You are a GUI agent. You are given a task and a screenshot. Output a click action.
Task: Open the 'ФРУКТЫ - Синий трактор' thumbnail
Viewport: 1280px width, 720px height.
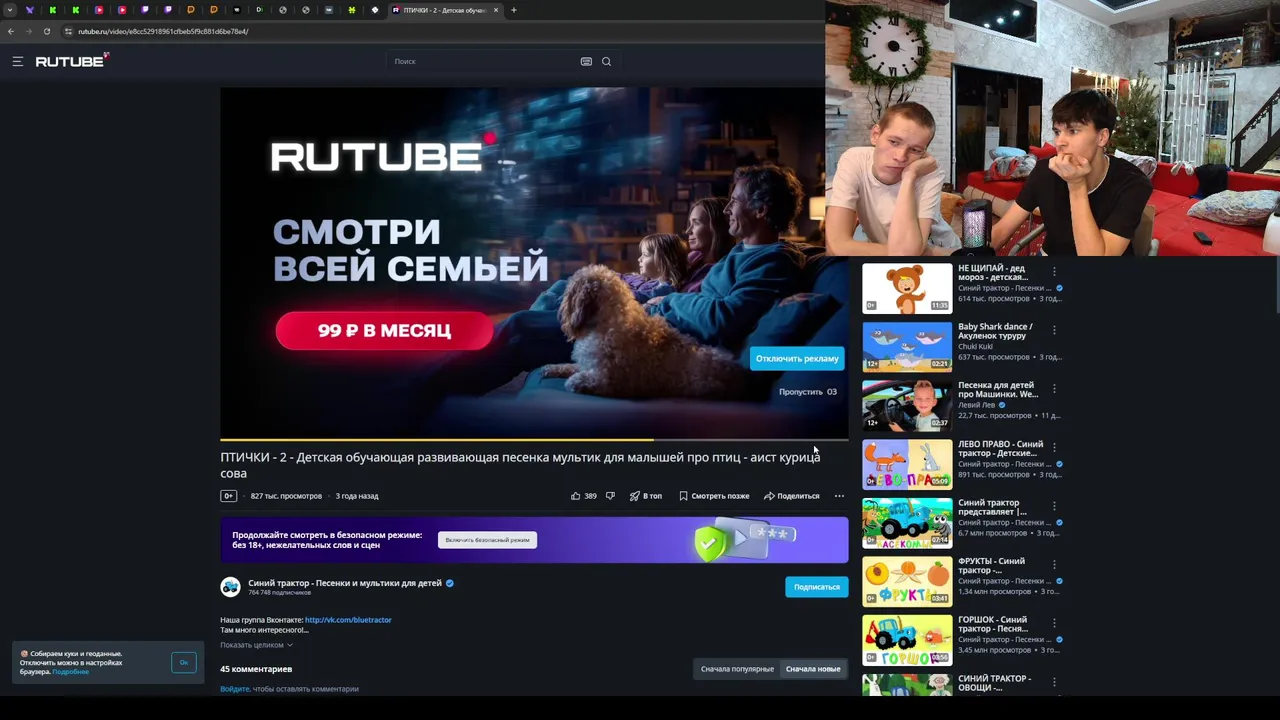pos(907,582)
